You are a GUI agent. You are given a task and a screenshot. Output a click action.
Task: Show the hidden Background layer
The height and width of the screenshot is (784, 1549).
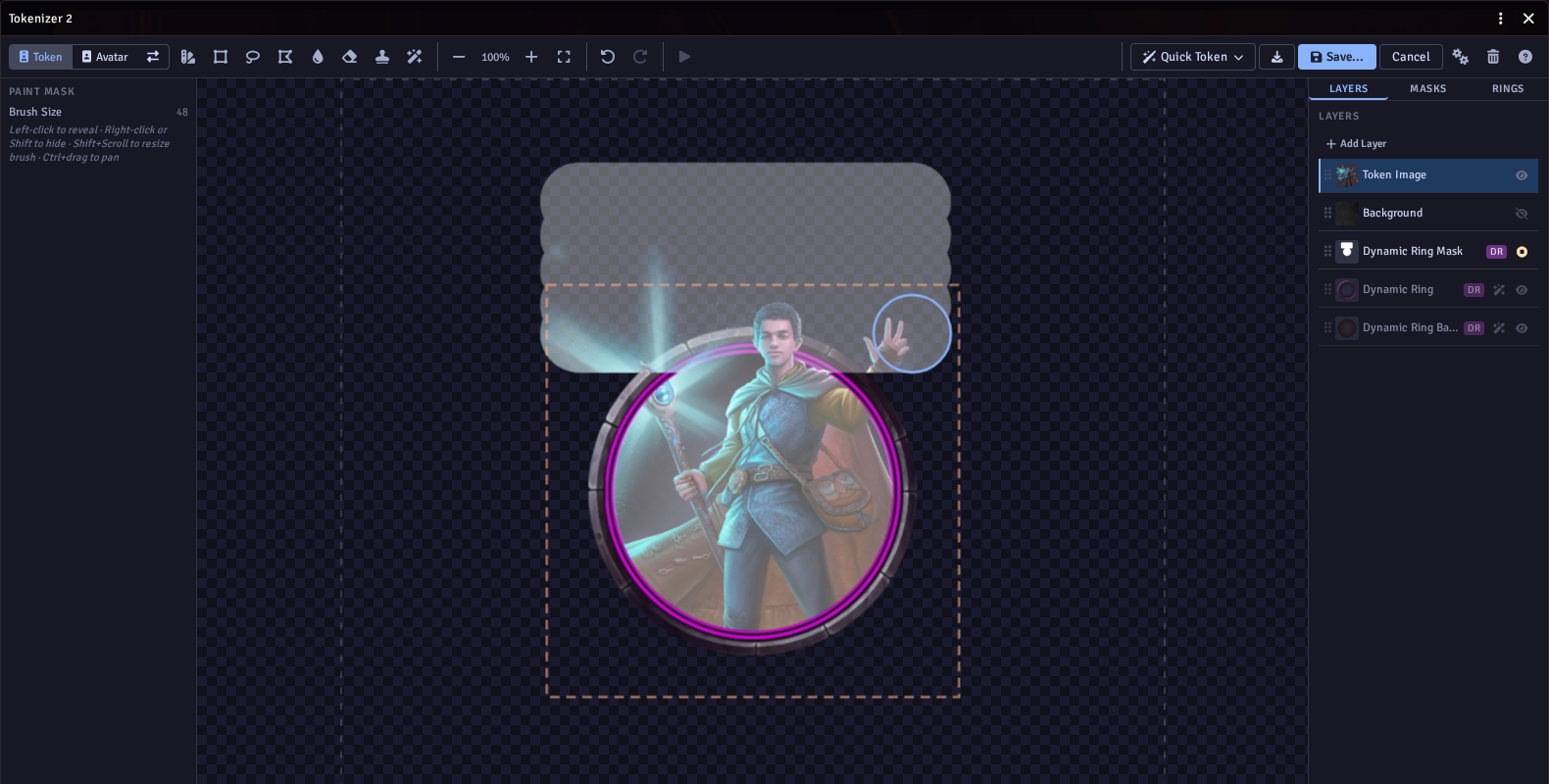[1522, 214]
